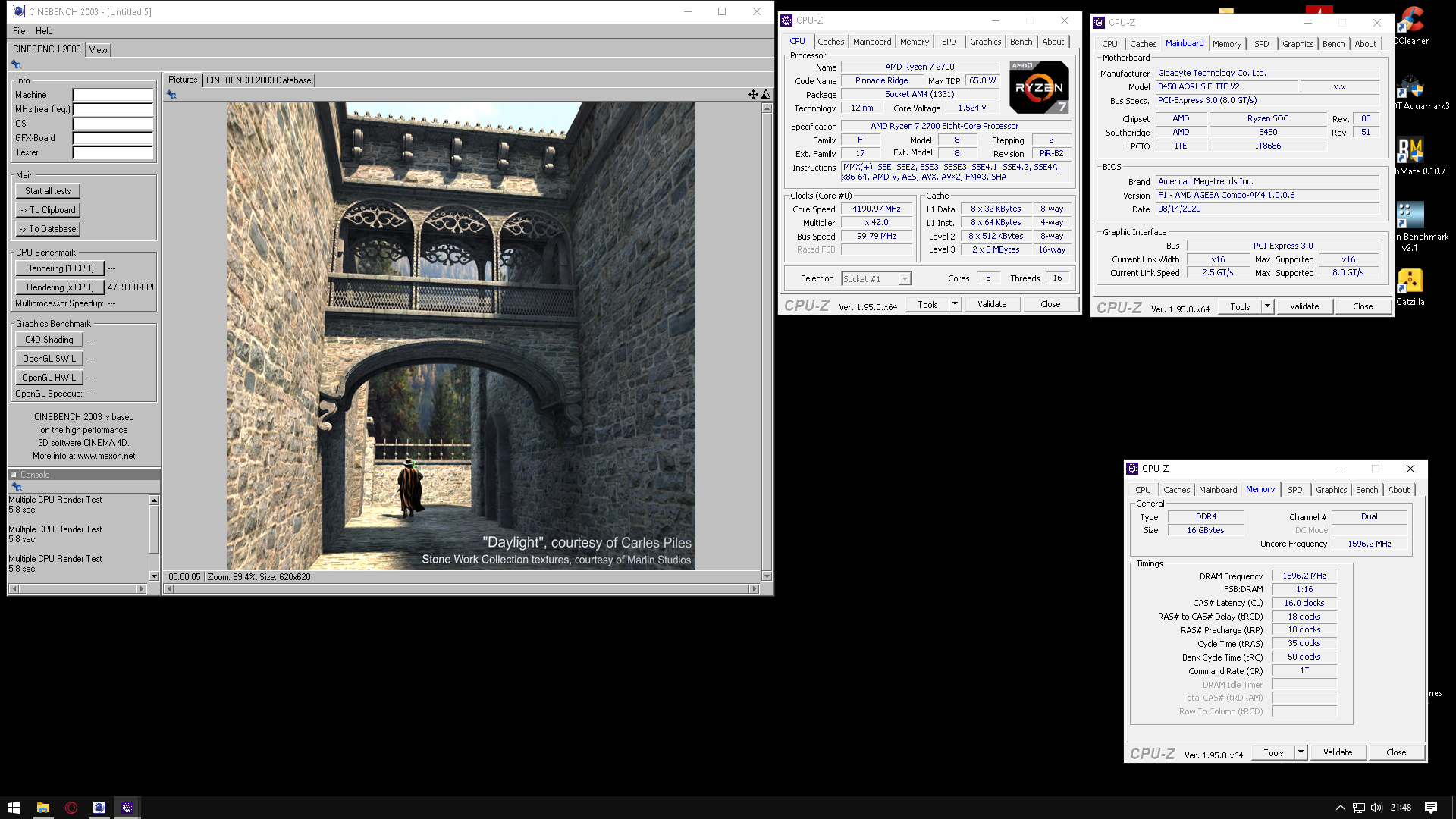
Task: Open the Help menu in CINEBENCH
Action: [44, 31]
